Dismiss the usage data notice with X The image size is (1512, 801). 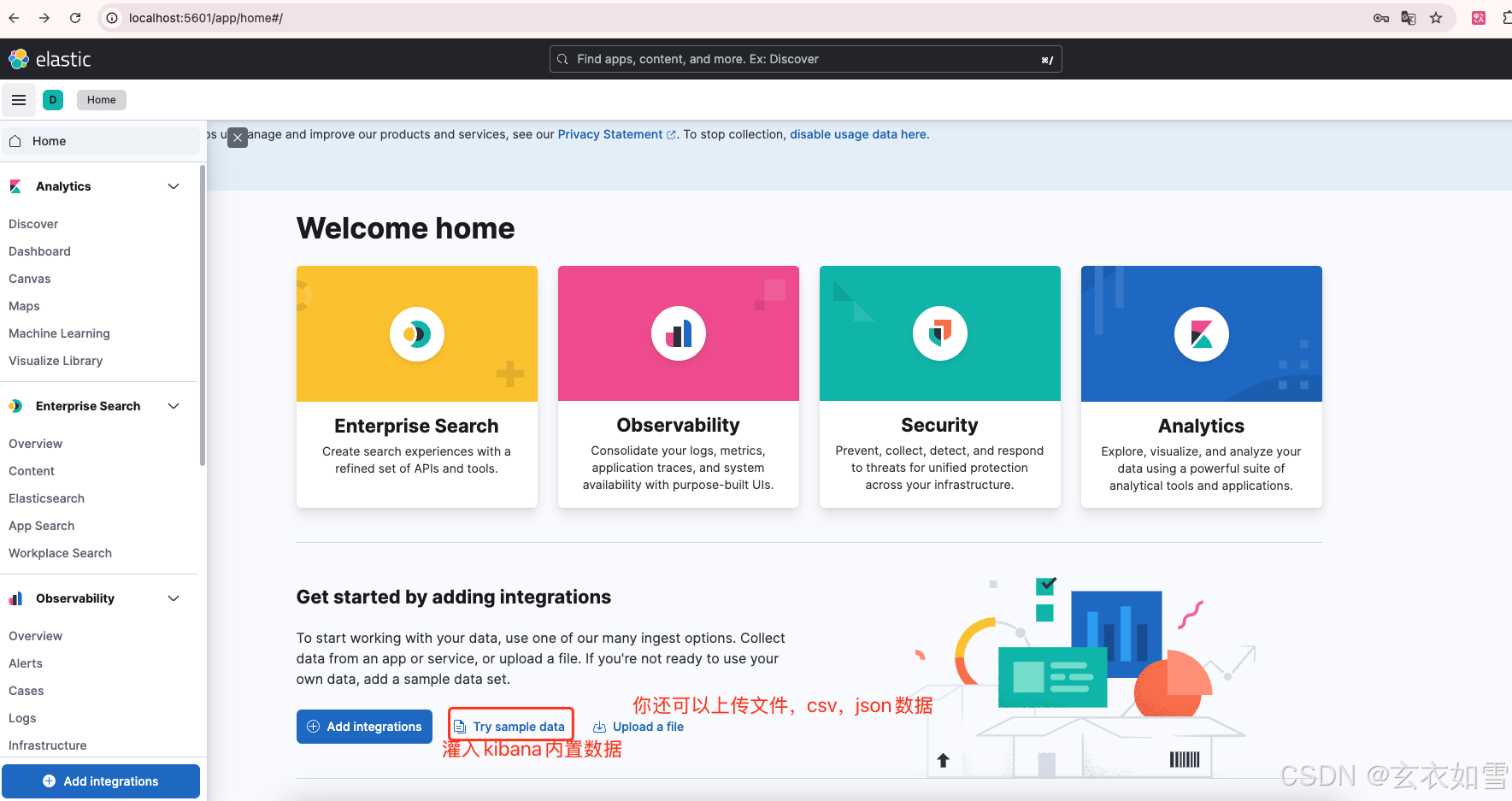point(238,138)
